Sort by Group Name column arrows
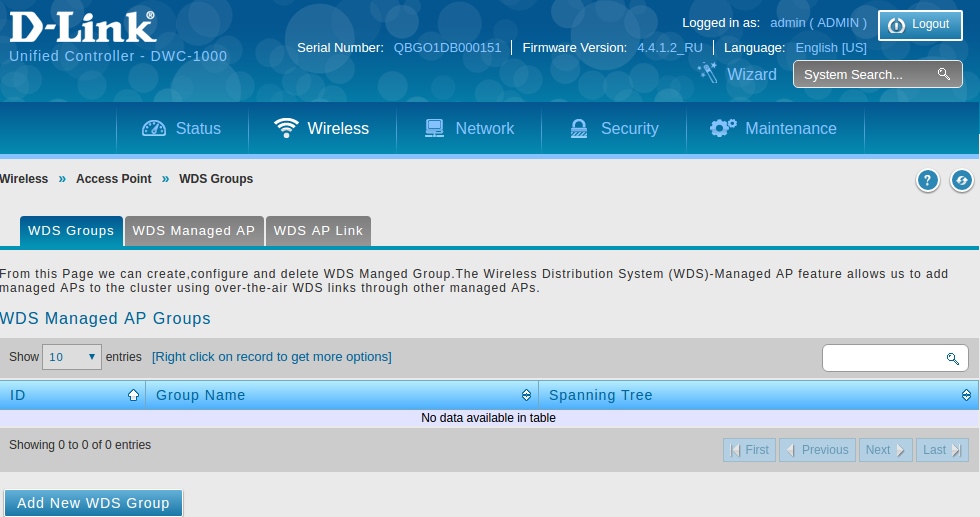 [x=526, y=395]
